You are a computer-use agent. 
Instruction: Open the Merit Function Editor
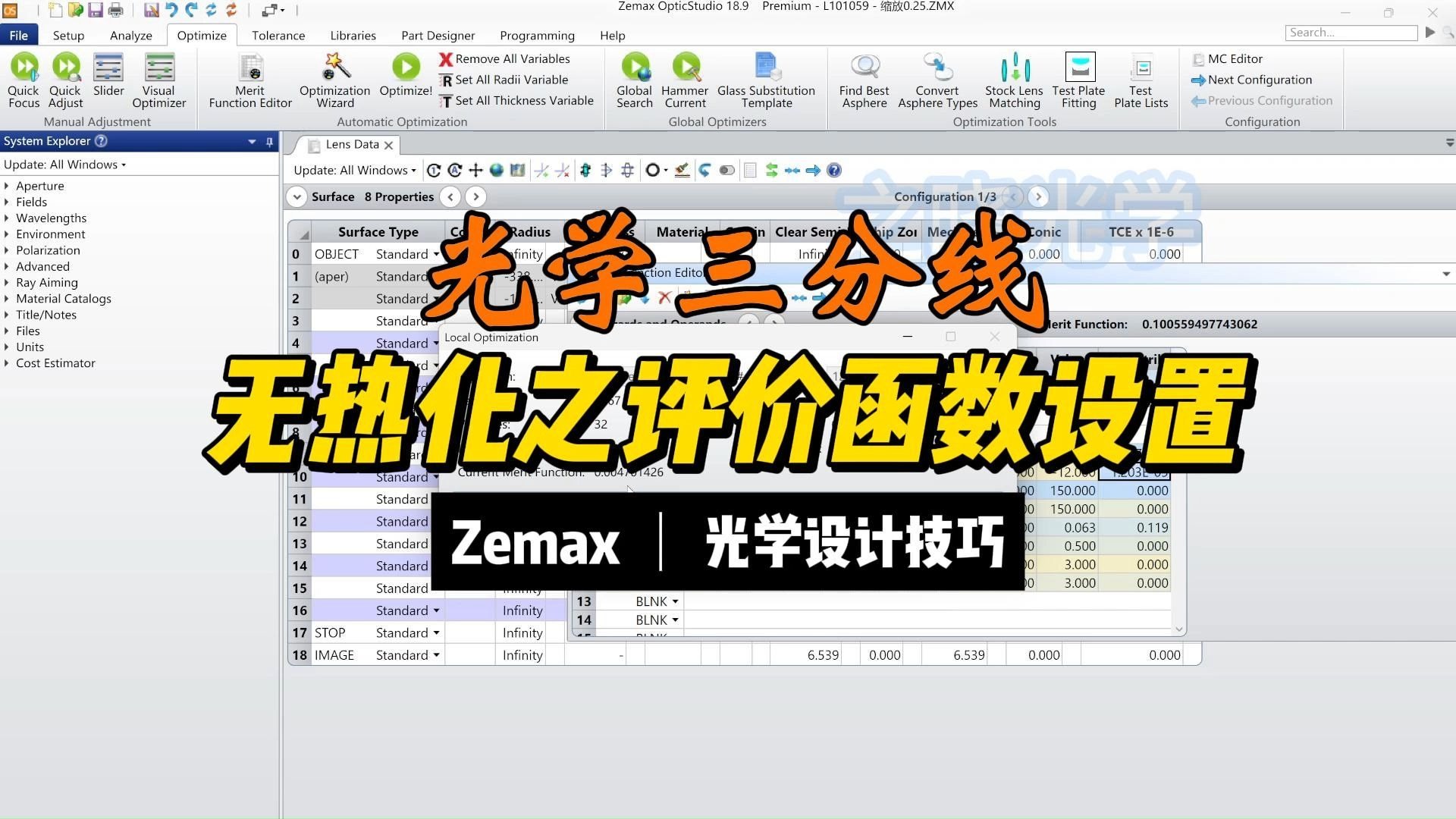tap(249, 80)
